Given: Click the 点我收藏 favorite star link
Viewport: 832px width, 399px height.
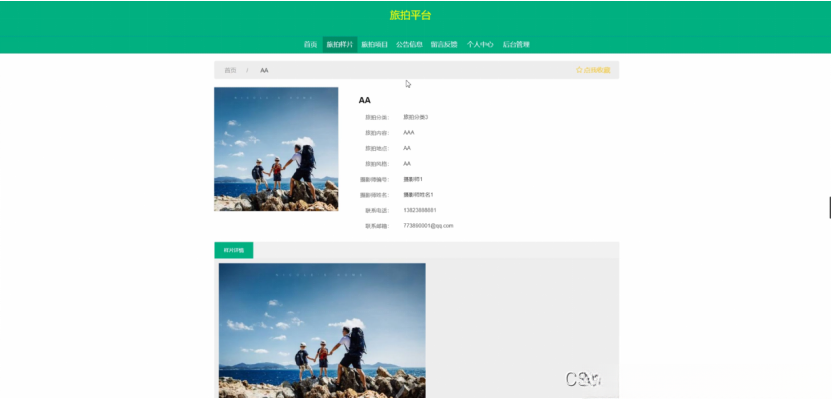Looking at the screenshot, I should (593, 70).
